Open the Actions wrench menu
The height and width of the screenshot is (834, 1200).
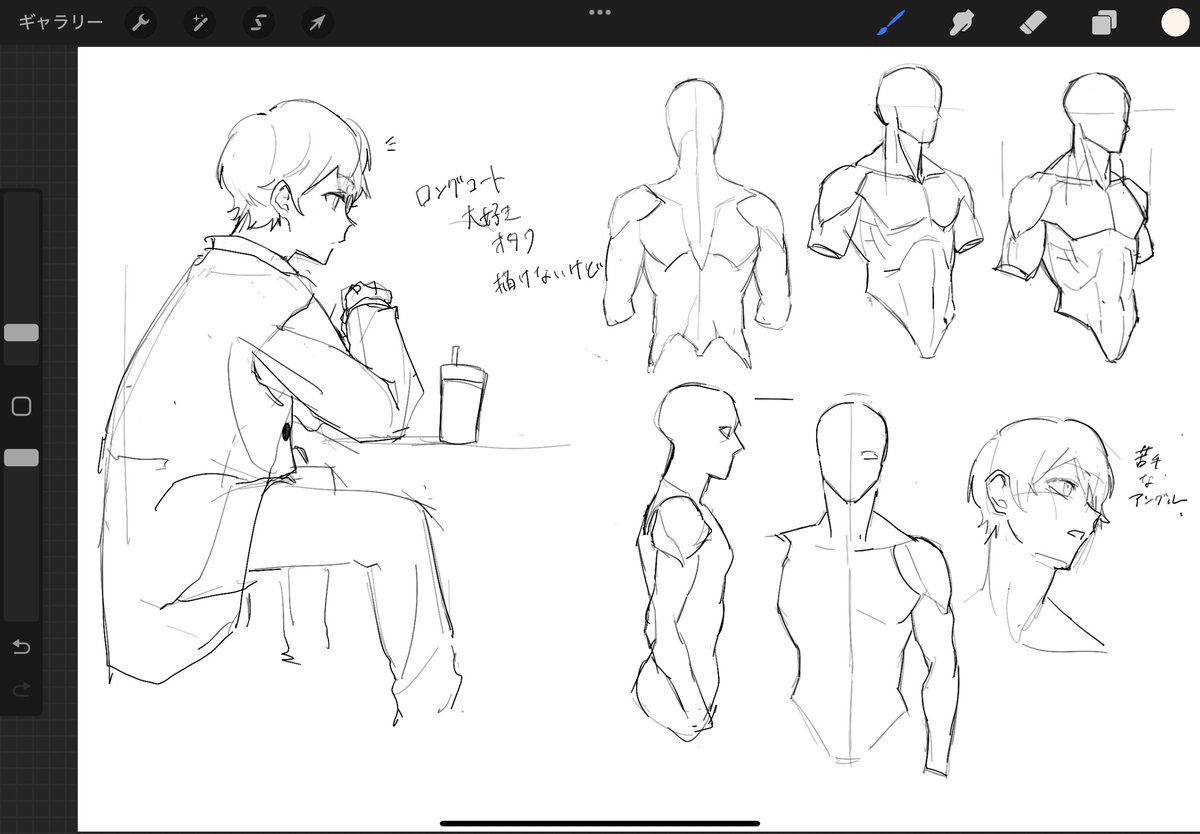141,22
